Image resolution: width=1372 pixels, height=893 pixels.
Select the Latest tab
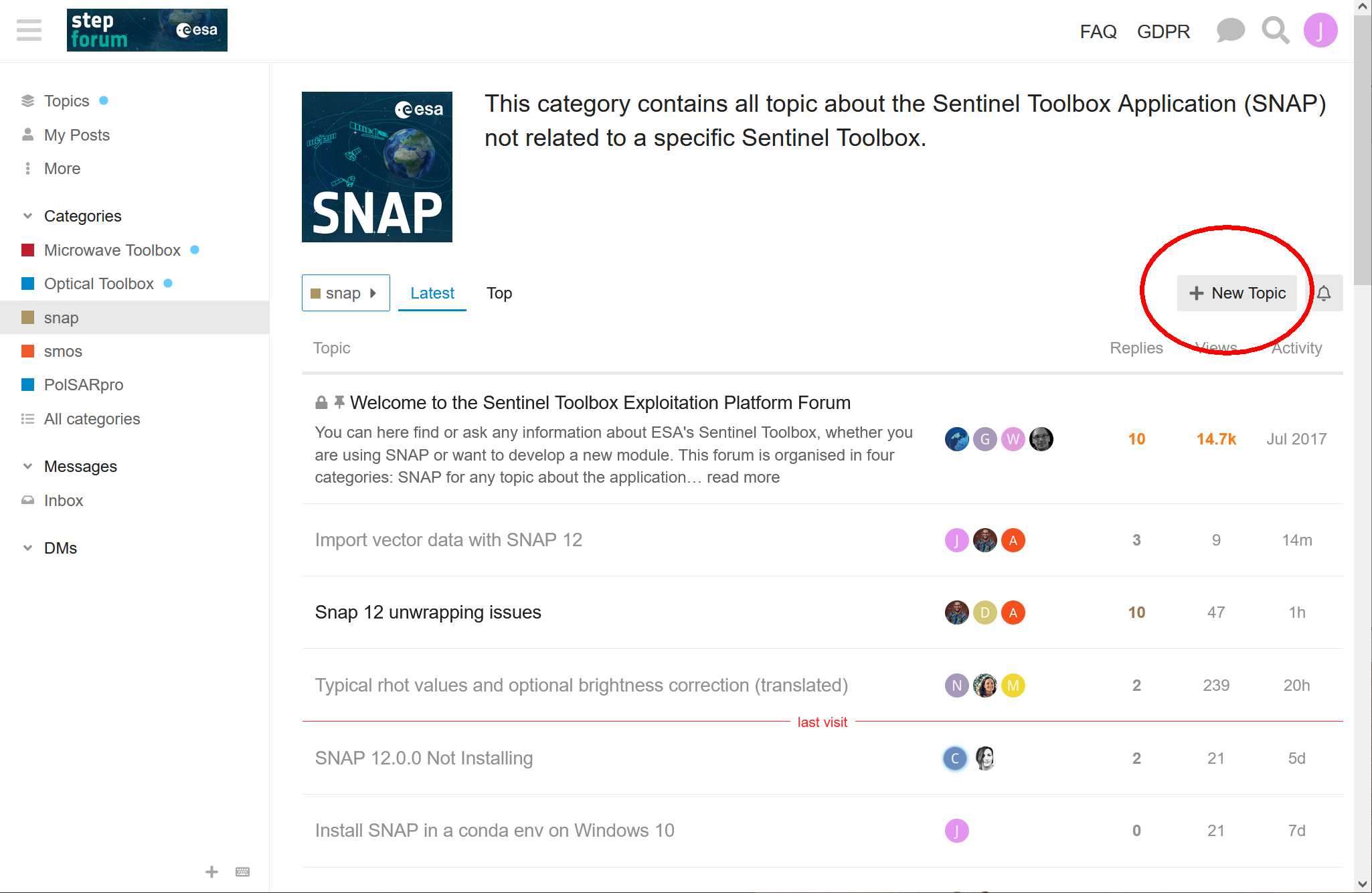point(432,293)
